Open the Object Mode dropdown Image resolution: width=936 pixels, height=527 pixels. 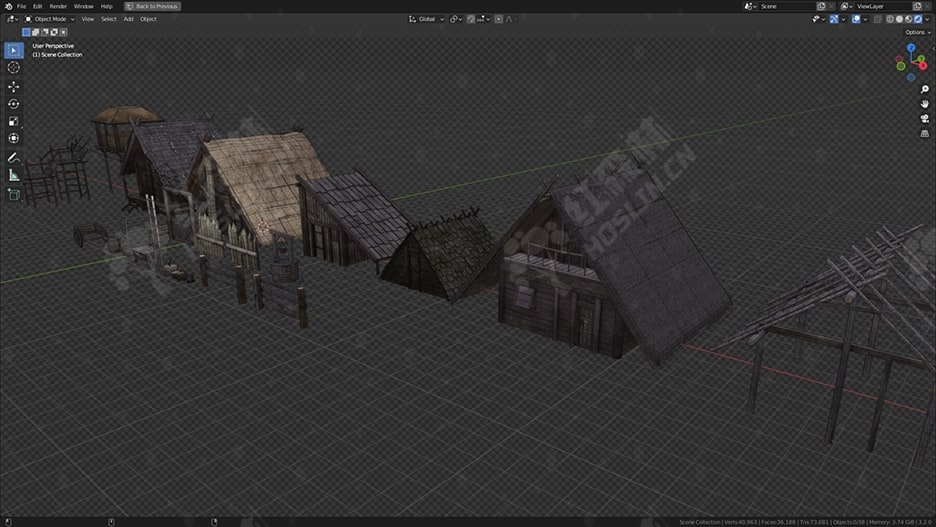pos(50,19)
